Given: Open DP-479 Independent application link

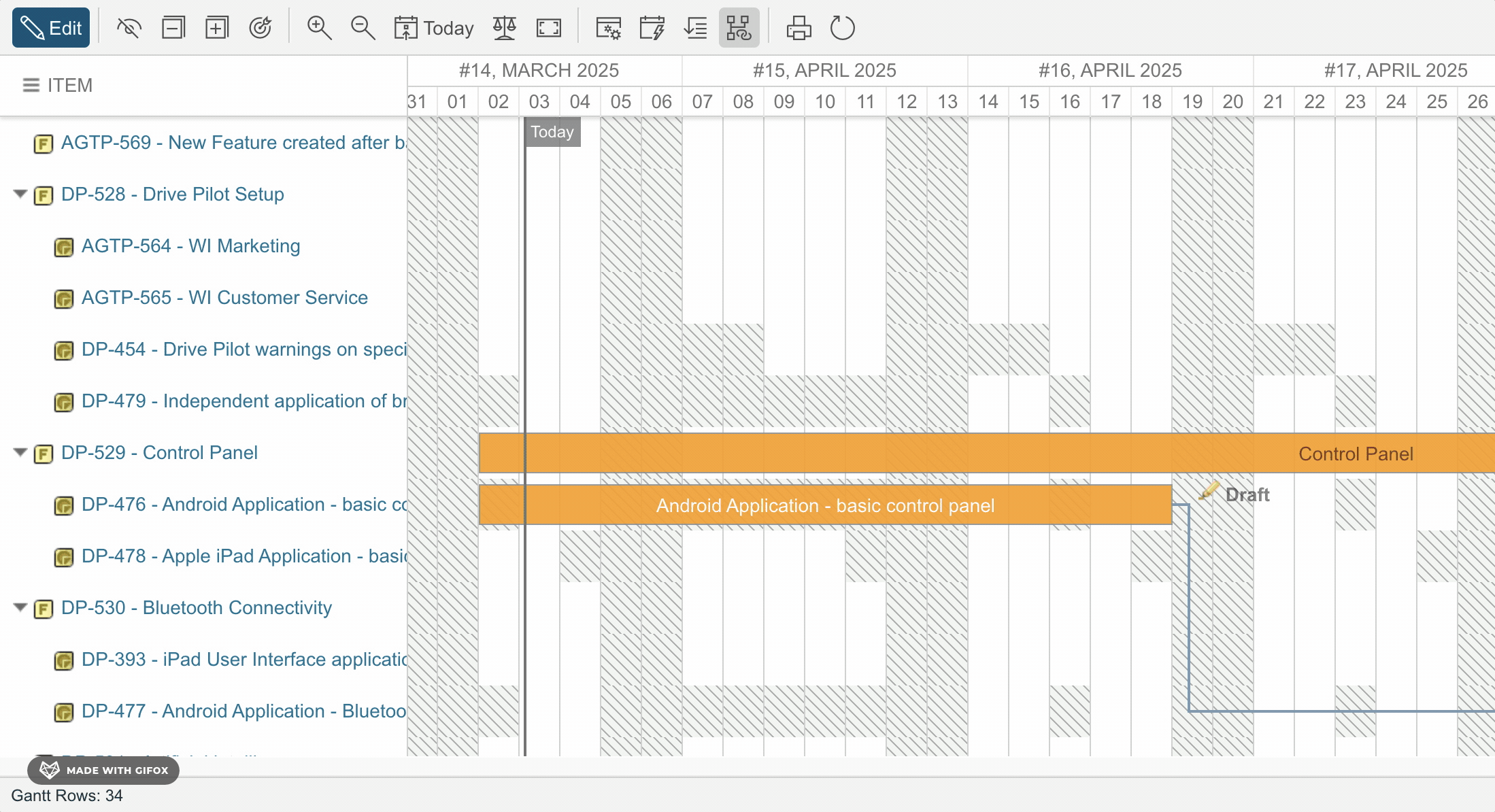Looking at the screenshot, I should 243,401.
